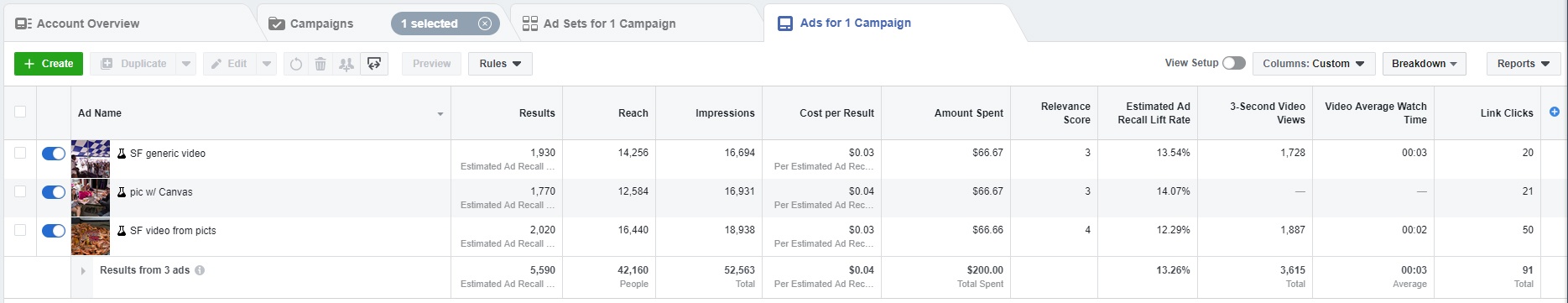Open the Rules menu button
The image size is (1568, 303).
[501, 64]
